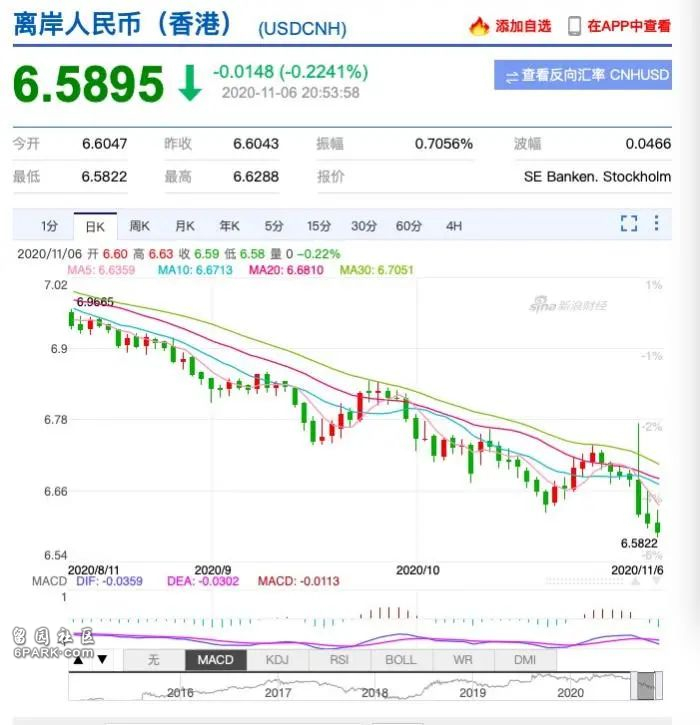Click the black up-triangle indicator arrow

click(79, 659)
